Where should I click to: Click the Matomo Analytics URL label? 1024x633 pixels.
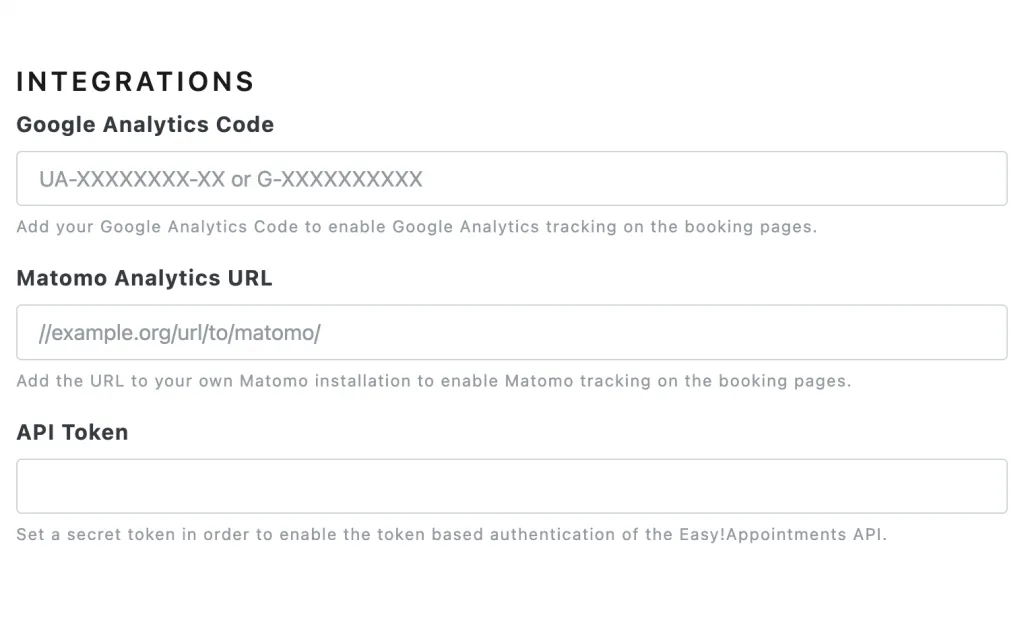point(144,278)
